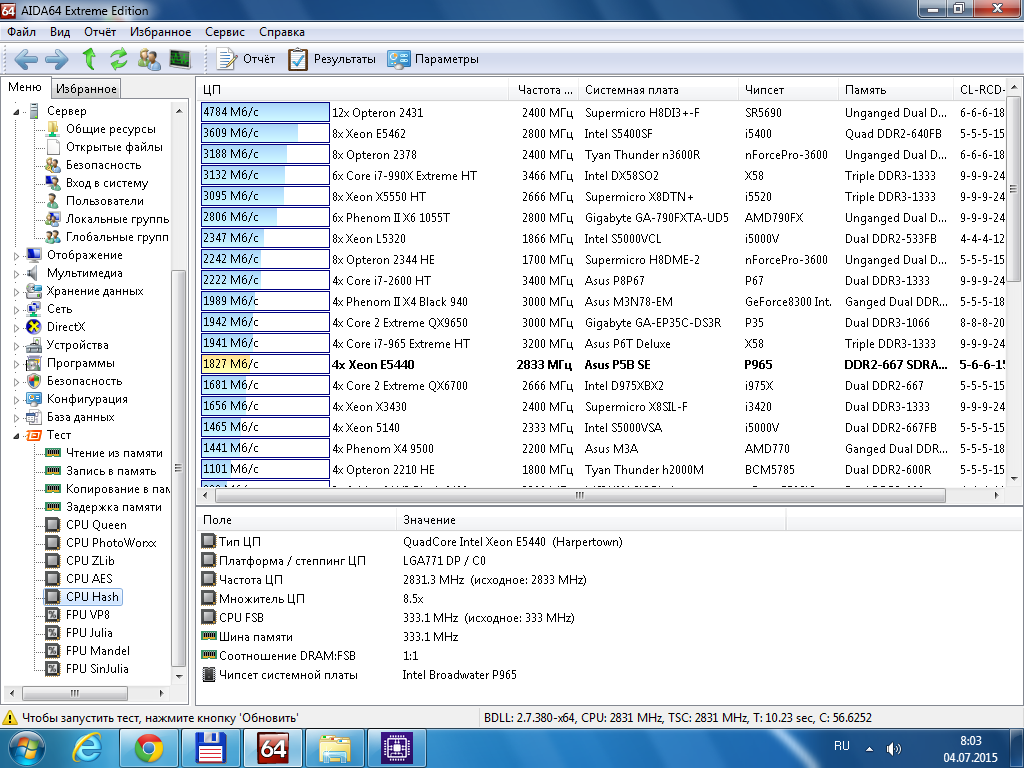Select the FPU VP8 benchmark icon

(x=53, y=615)
